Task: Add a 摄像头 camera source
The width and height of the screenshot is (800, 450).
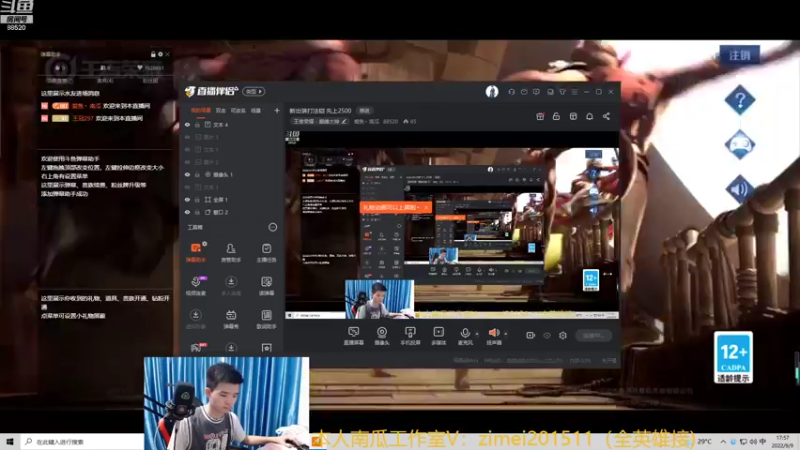Action: [382, 336]
